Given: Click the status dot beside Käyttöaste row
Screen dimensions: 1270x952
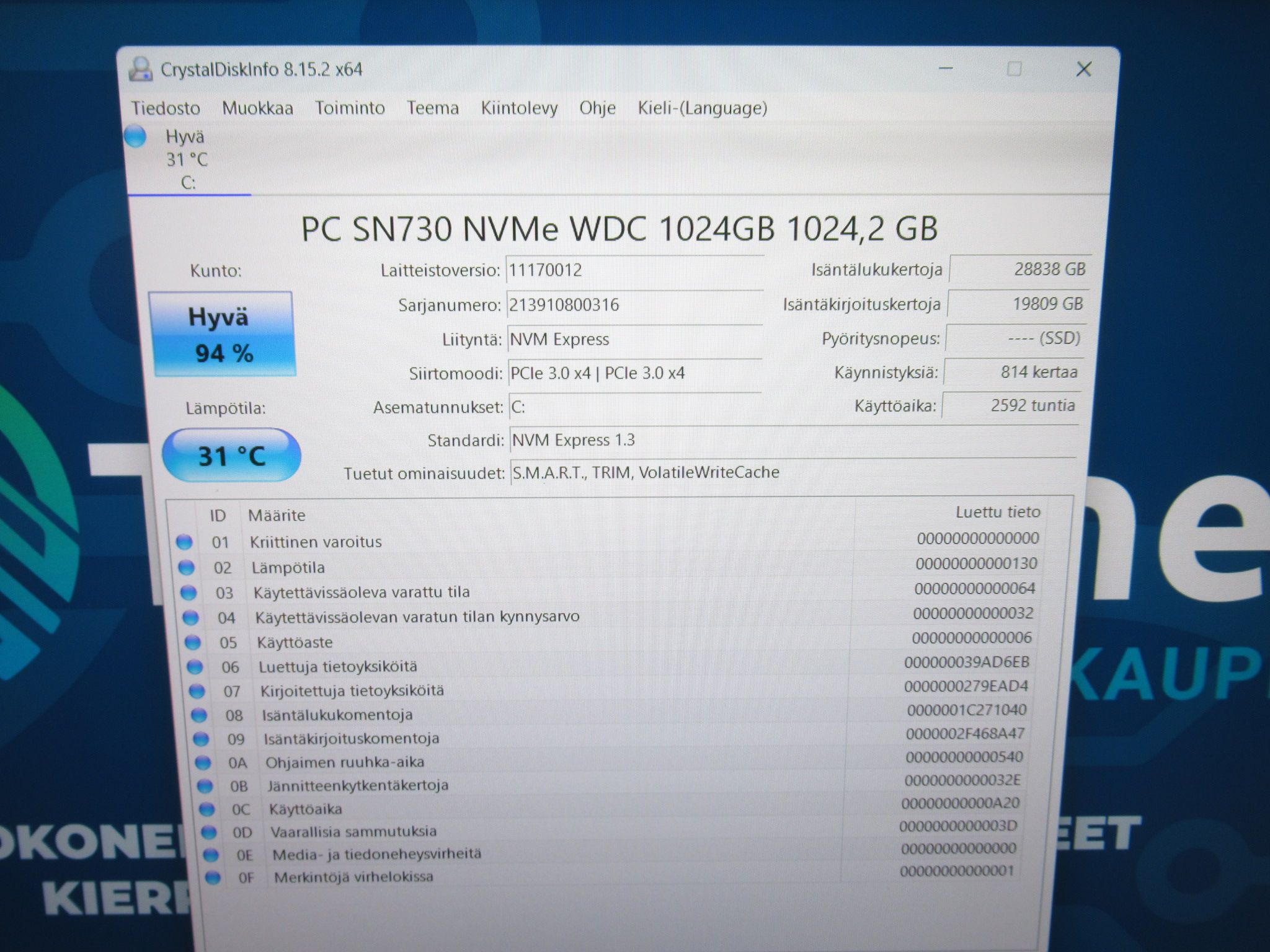Looking at the screenshot, I should pos(193,641).
